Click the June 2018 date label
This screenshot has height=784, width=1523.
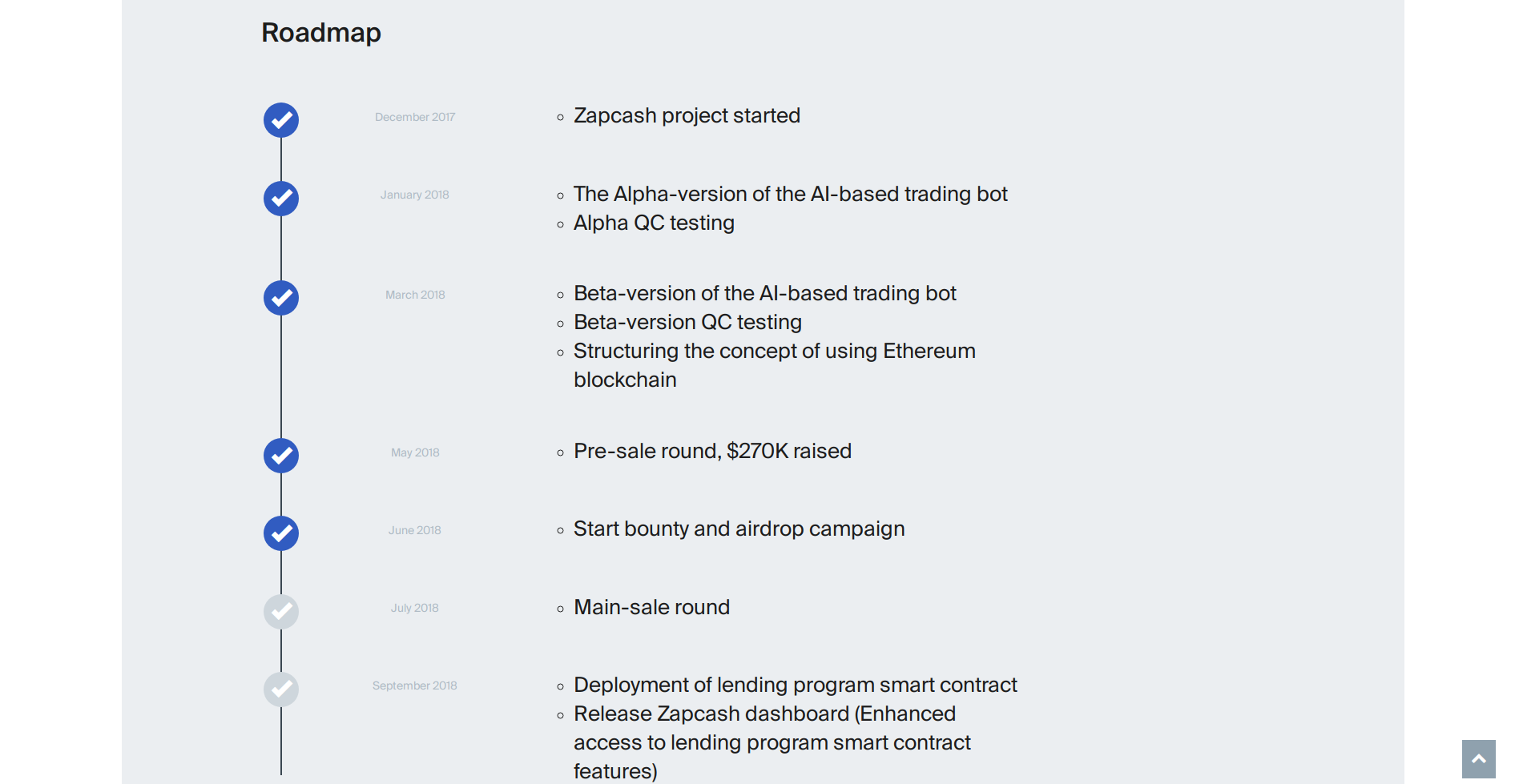tap(414, 530)
